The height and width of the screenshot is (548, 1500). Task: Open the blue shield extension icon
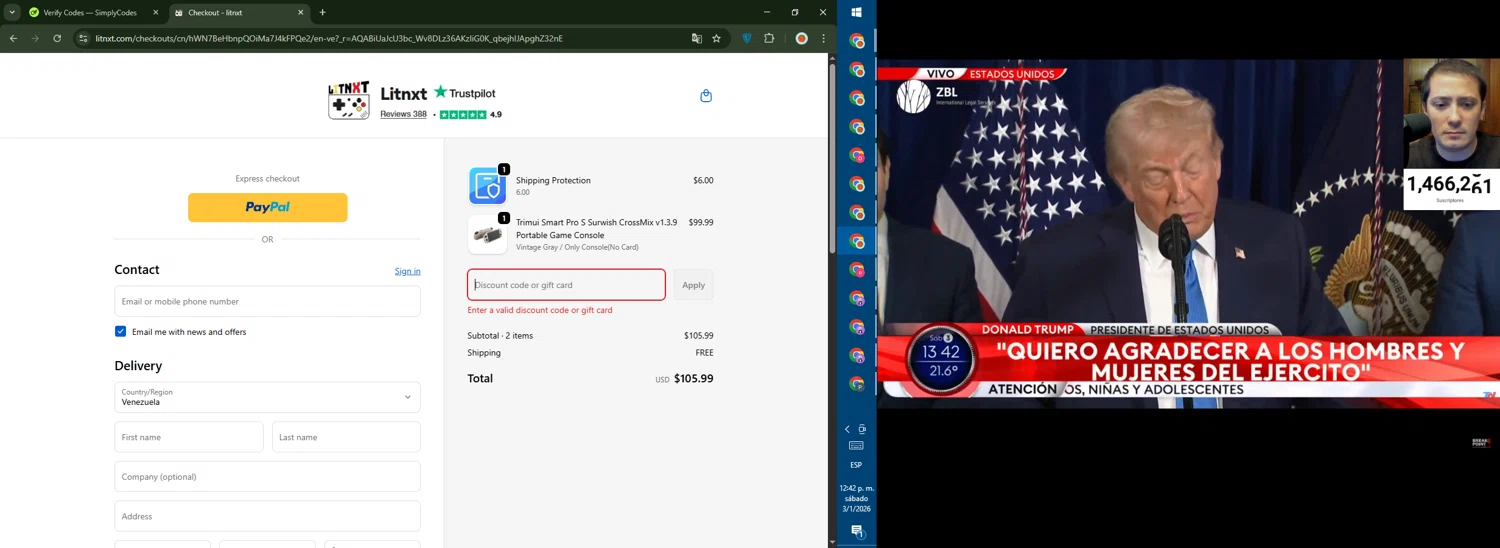pos(746,39)
